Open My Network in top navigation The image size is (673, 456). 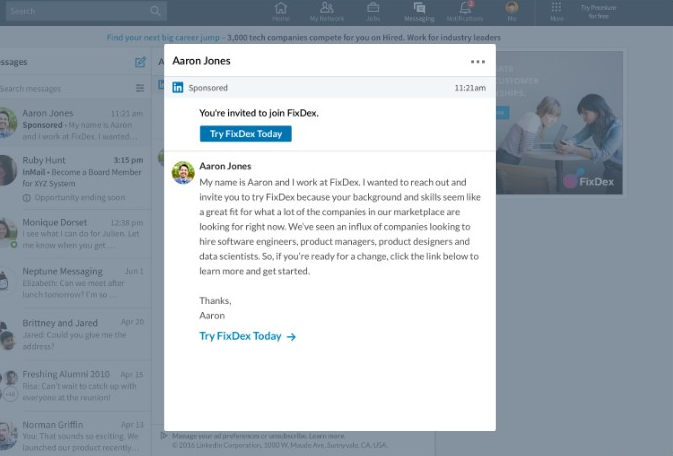[x=327, y=12]
